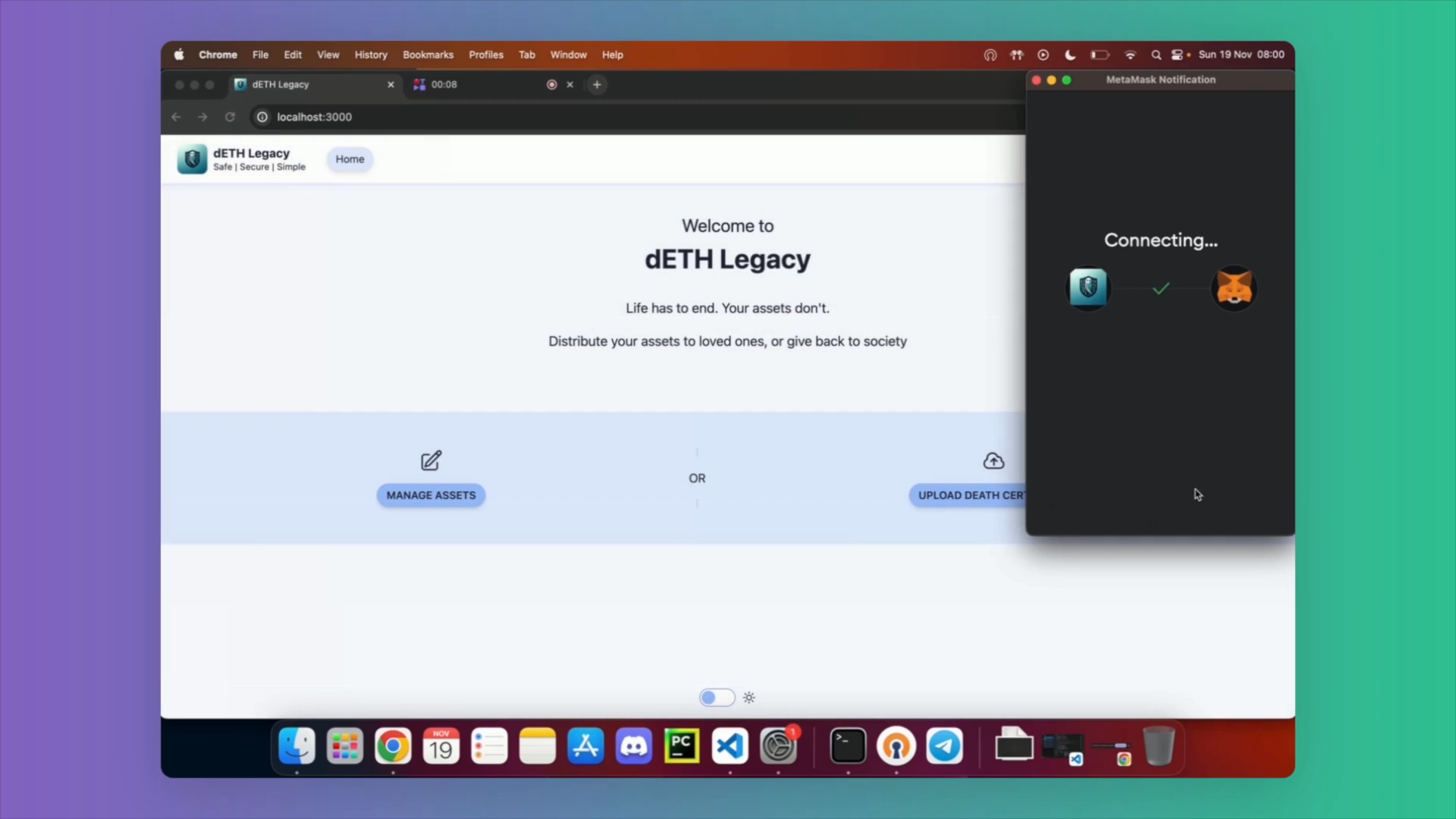
Task: Open the Bookmarks menu
Action: click(428, 55)
